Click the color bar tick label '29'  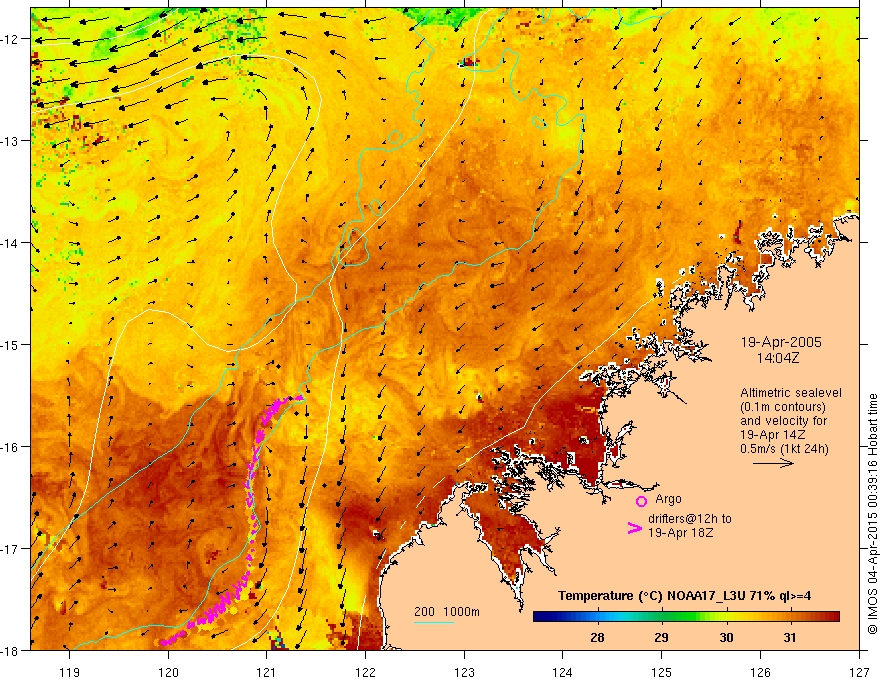coord(662,637)
